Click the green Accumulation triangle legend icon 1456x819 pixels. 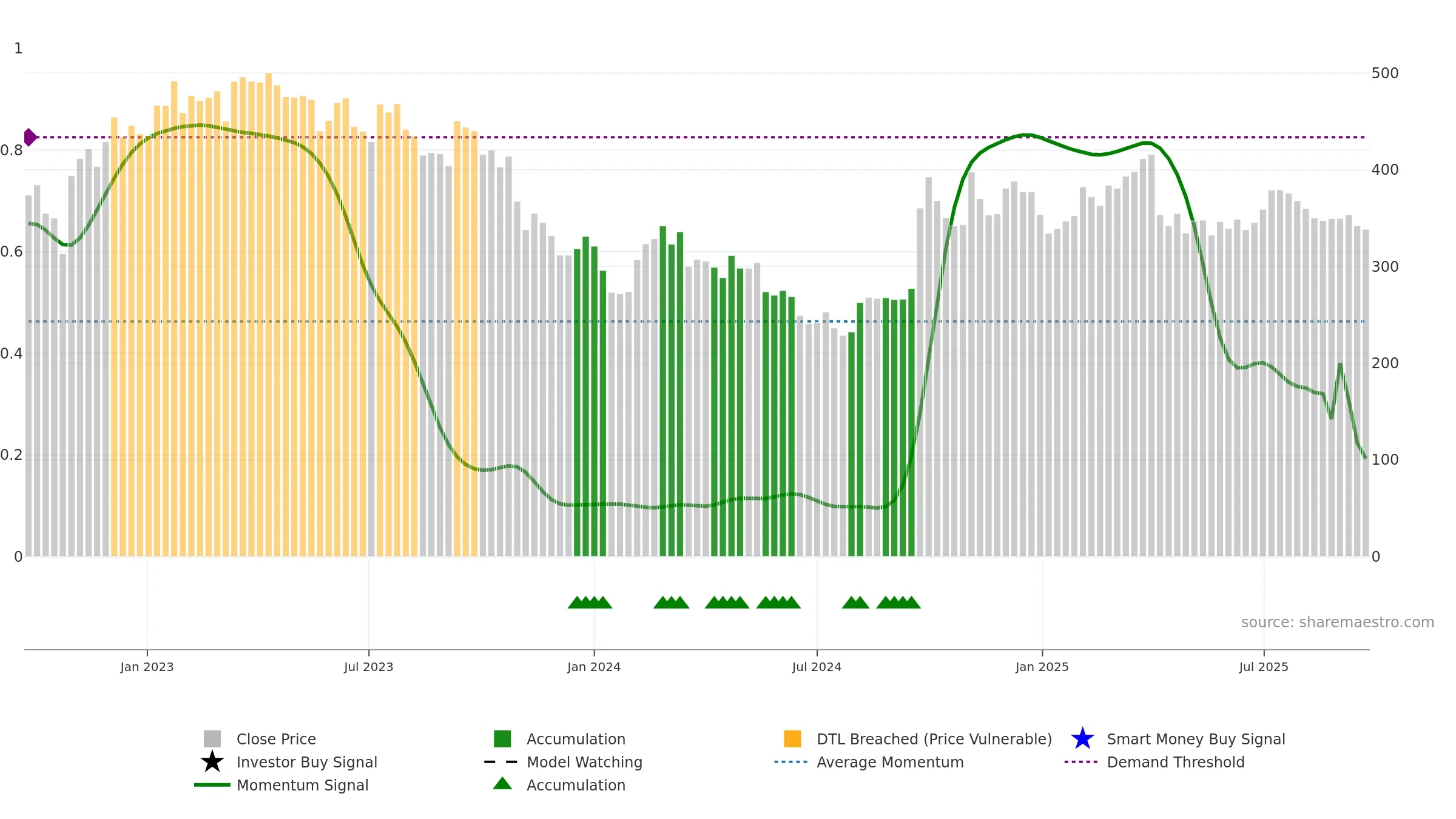[502, 783]
